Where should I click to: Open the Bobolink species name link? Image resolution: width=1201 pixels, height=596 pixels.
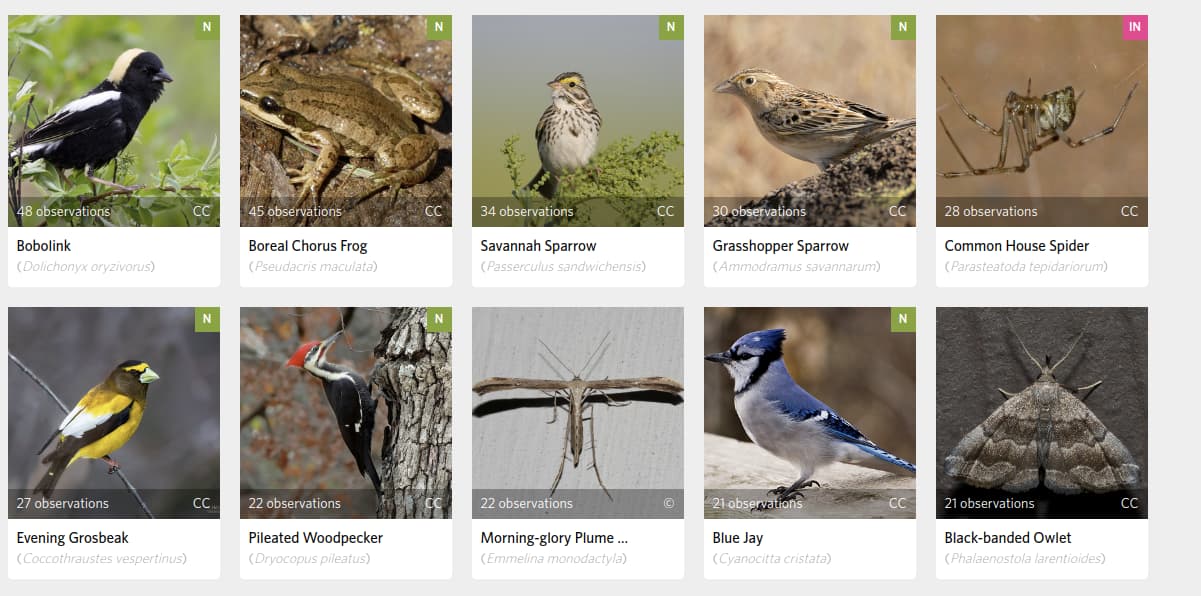click(44, 246)
